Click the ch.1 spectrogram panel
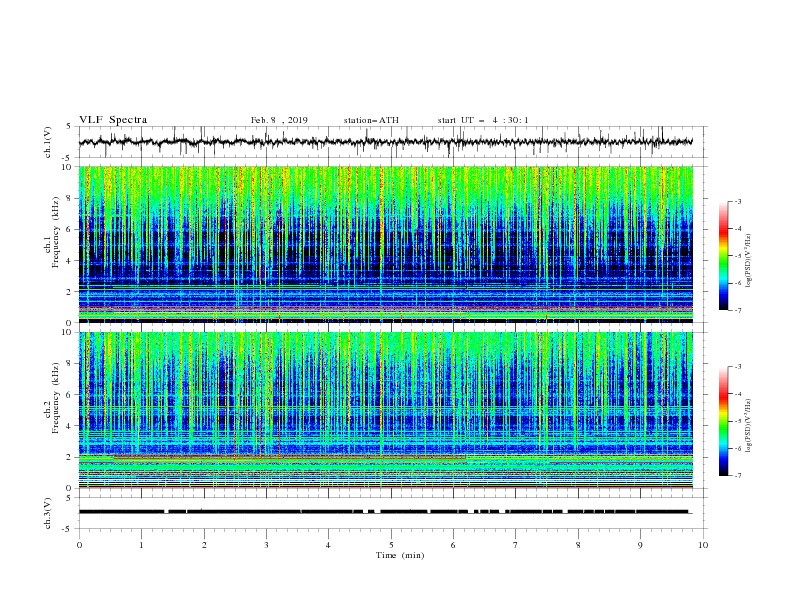792x612 pixels. tap(385, 244)
